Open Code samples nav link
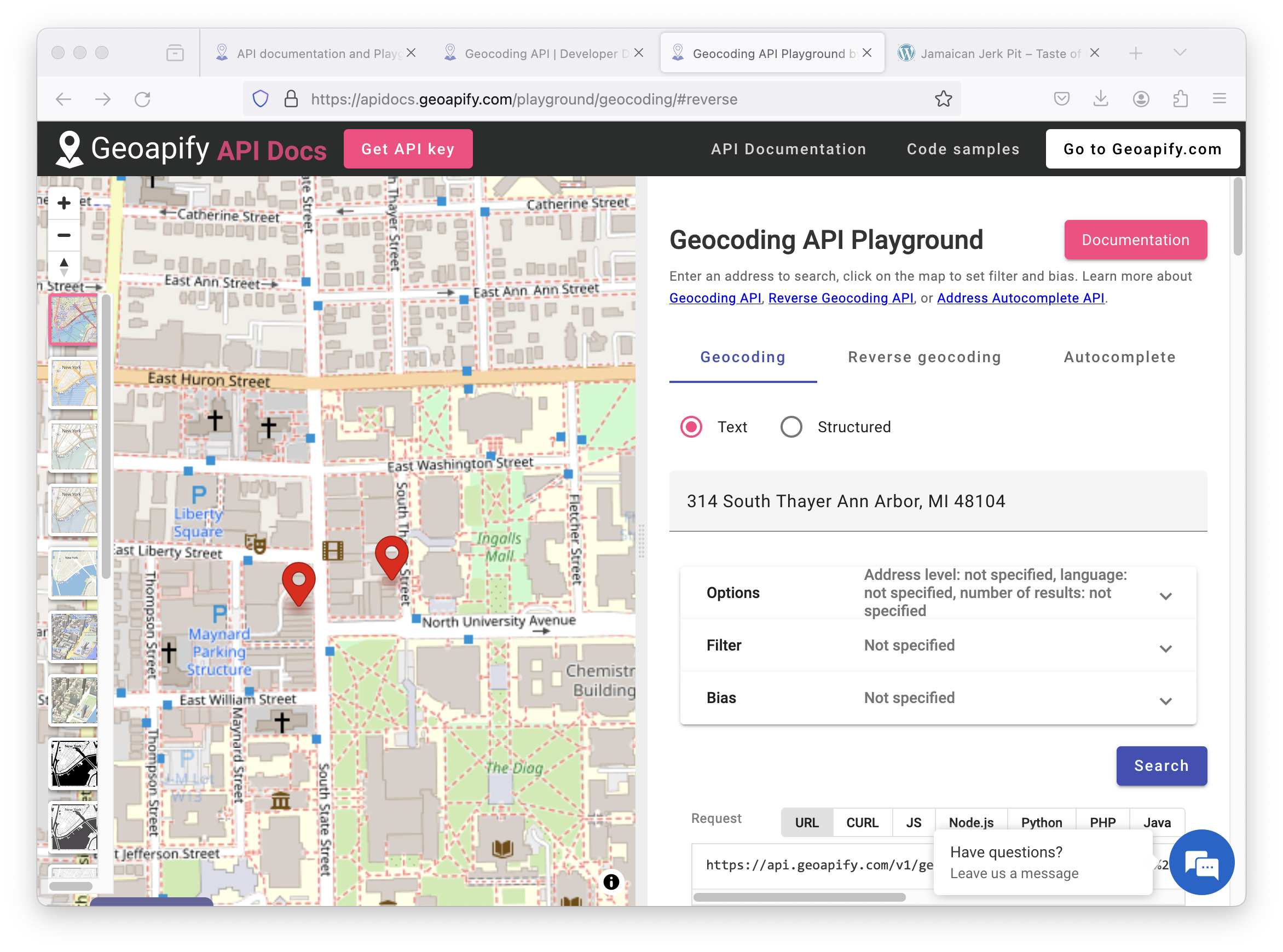Image resolution: width=1283 pixels, height=952 pixels. coord(963,149)
